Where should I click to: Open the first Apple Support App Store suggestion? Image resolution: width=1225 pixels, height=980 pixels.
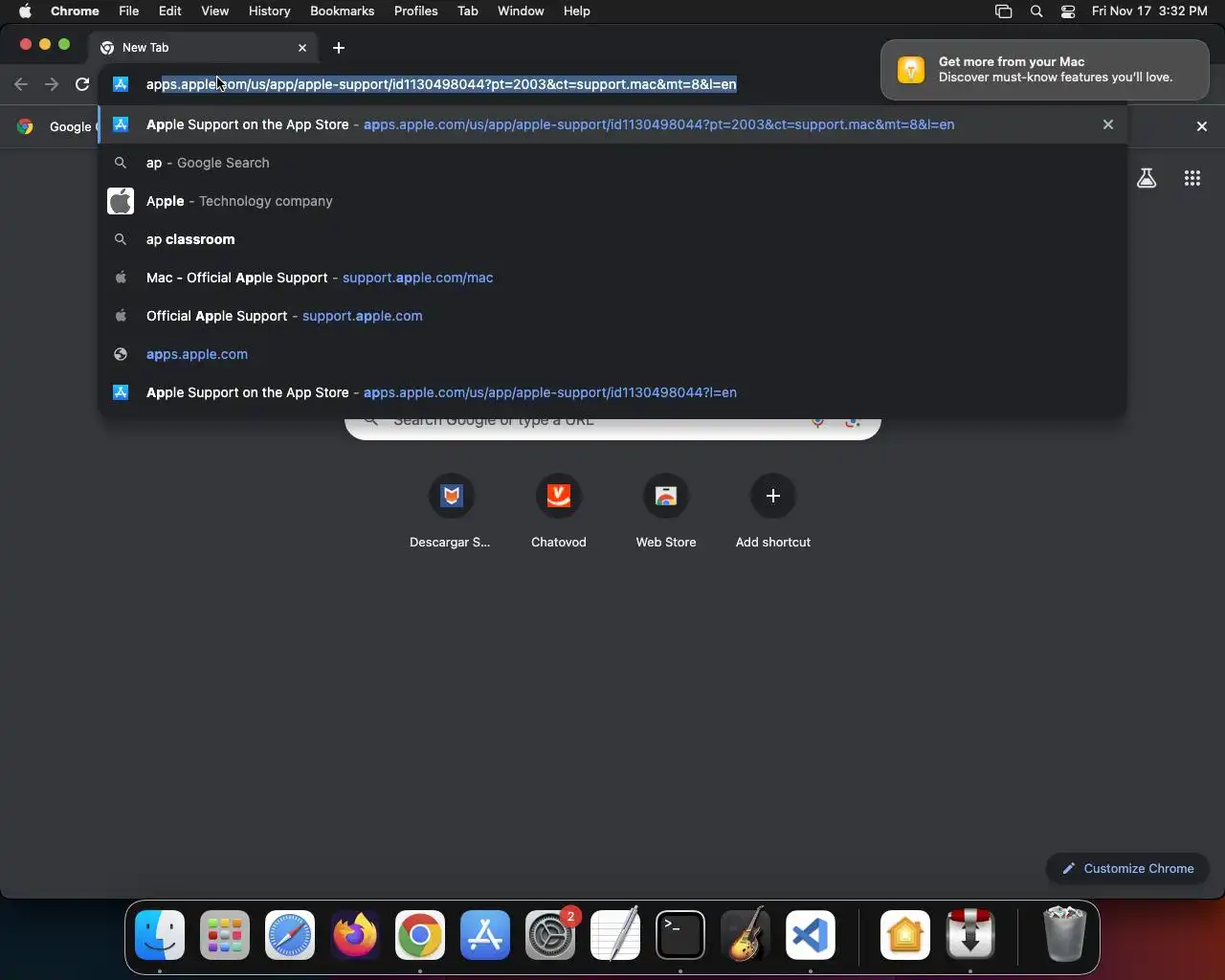click(612, 124)
